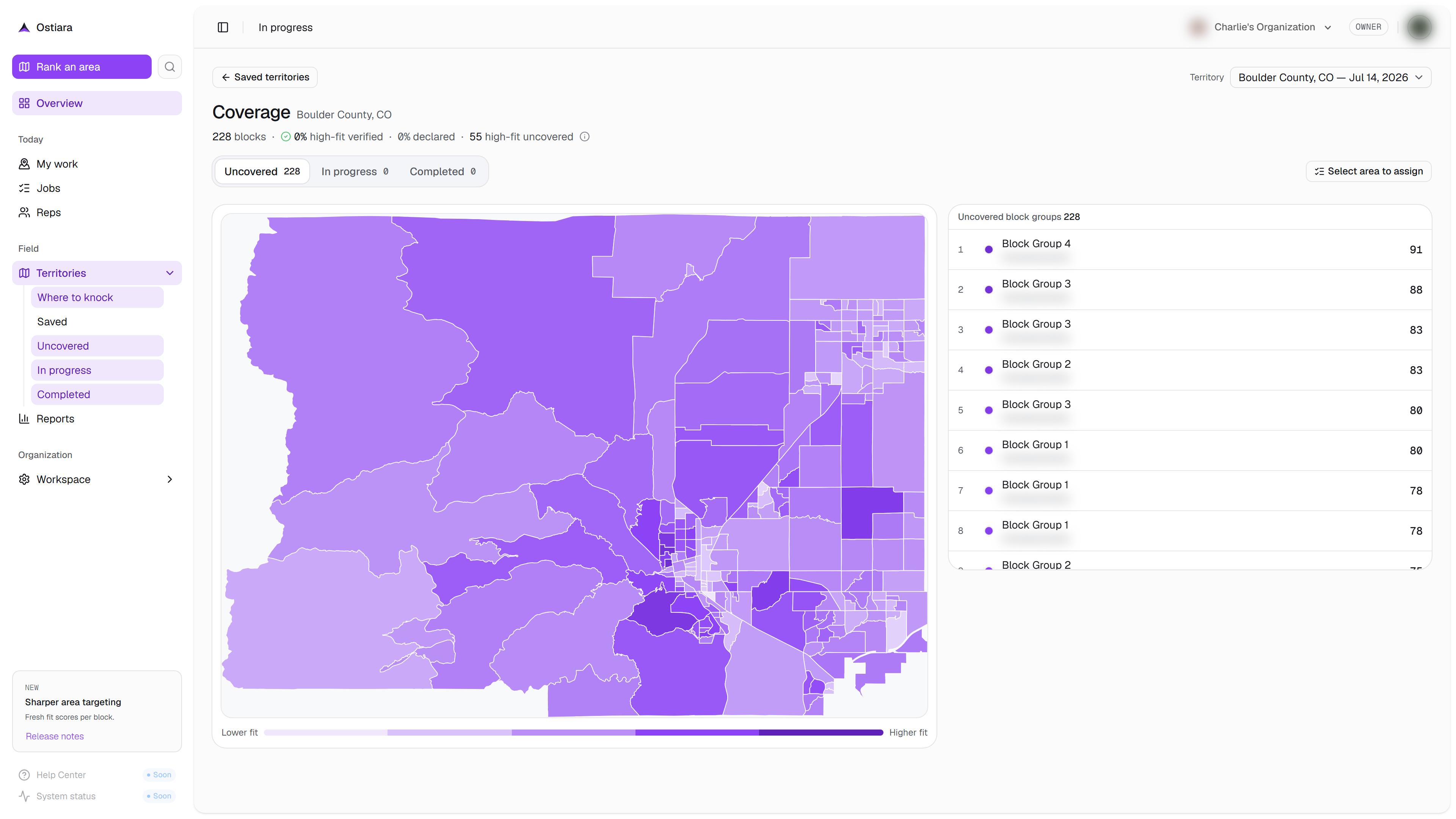The height and width of the screenshot is (819, 1456).
Task: Click the darkest Higher fit legend segment
Action: 821,733
